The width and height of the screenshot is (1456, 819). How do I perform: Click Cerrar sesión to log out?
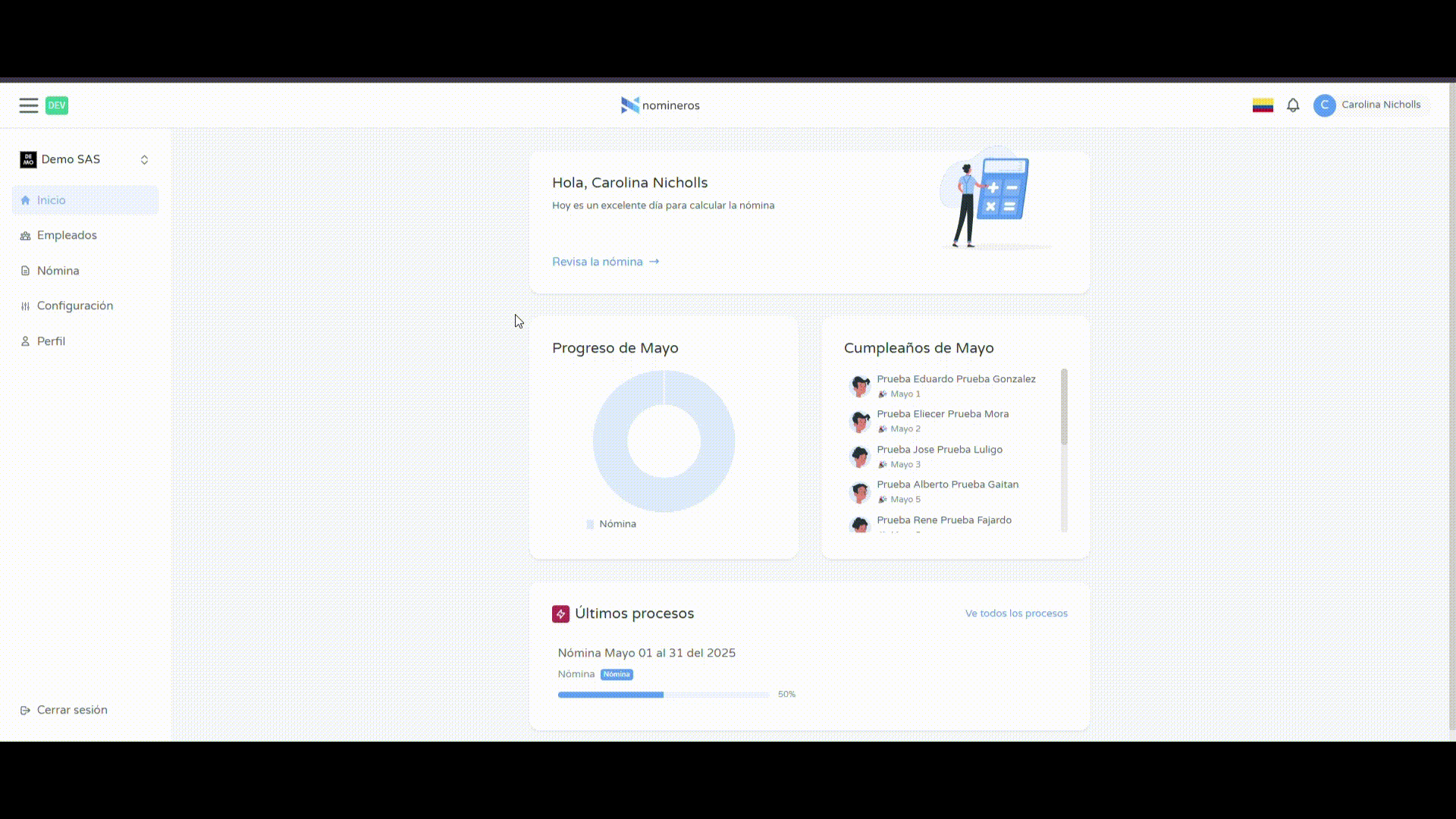tap(72, 710)
